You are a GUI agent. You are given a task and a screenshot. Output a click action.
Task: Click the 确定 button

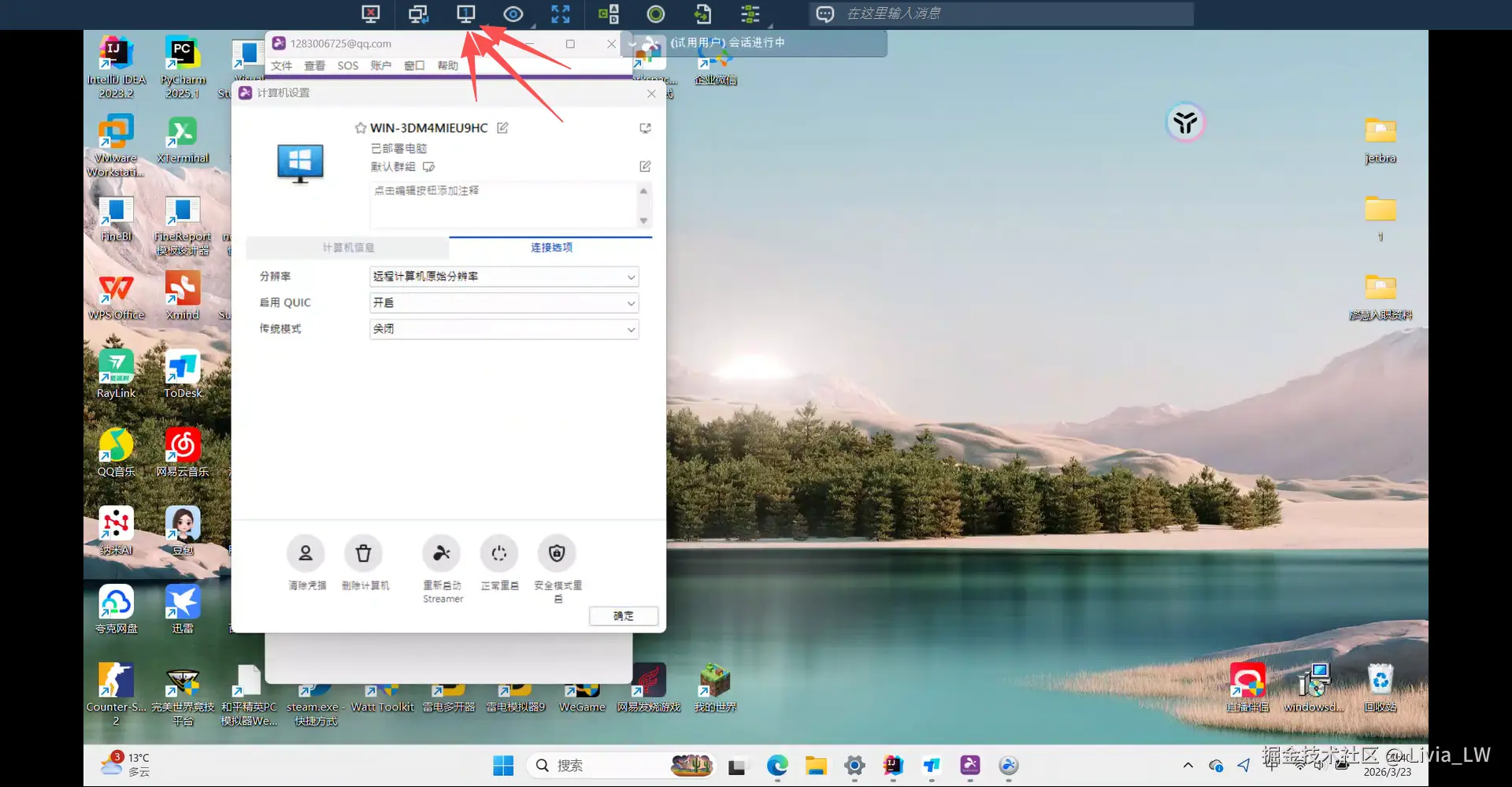click(624, 616)
